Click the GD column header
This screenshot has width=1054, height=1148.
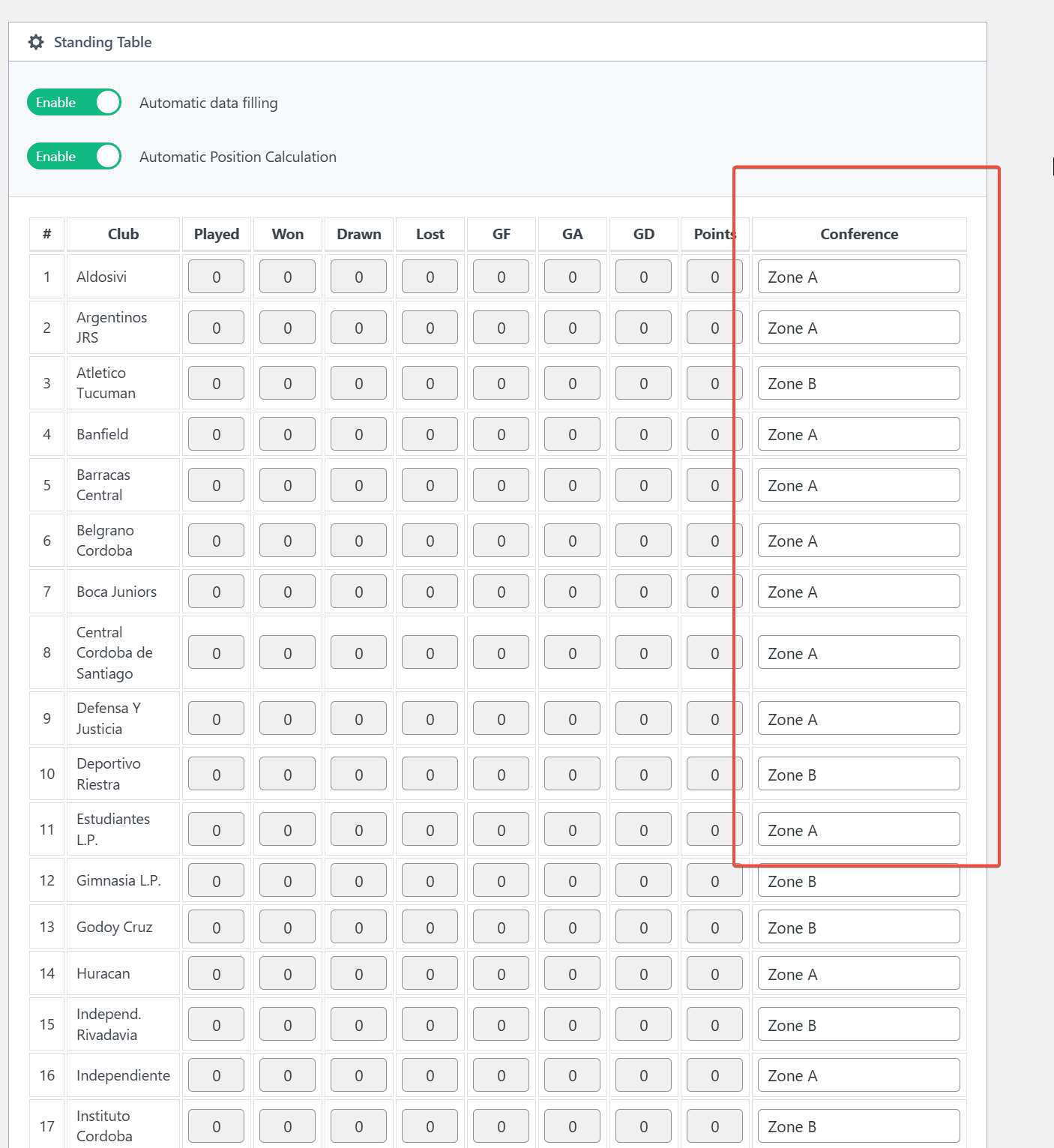click(644, 234)
